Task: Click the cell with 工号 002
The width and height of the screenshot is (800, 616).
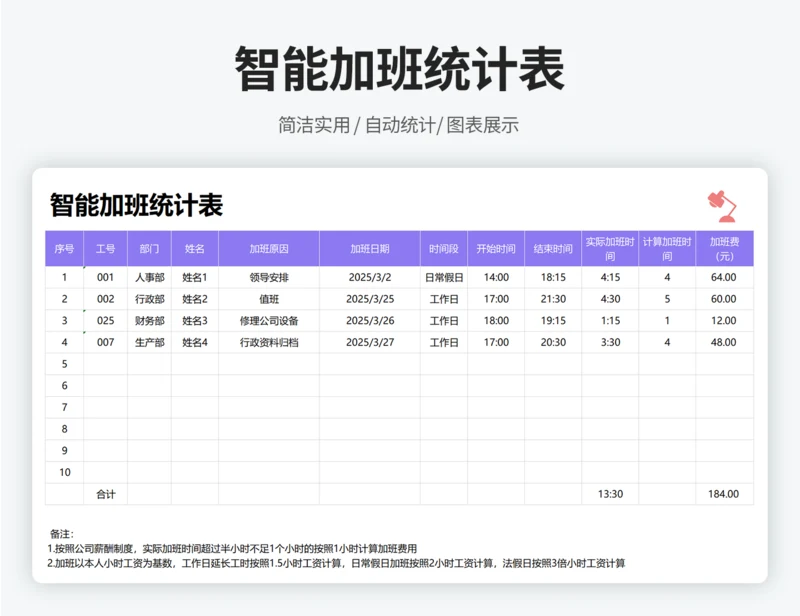Action: (106, 299)
